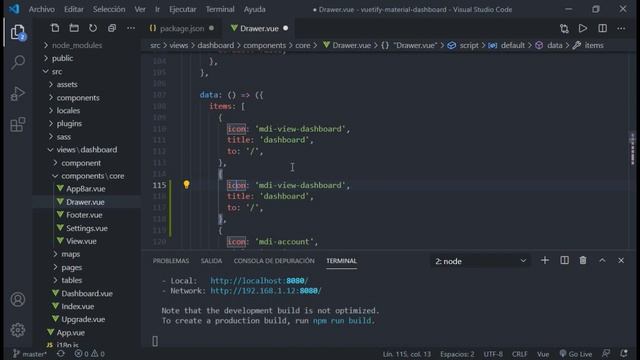Select terminal instance dropdown 2: node
Viewport: 640px width, 360px height.
(480, 261)
